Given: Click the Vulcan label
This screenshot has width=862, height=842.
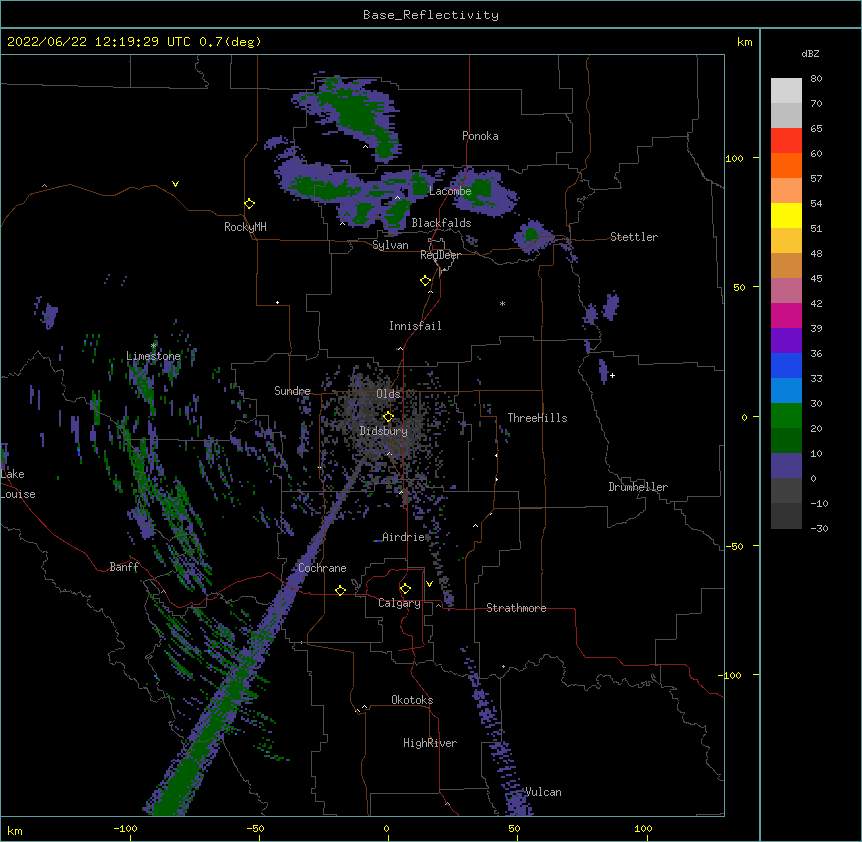Looking at the screenshot, I should 543,792.
